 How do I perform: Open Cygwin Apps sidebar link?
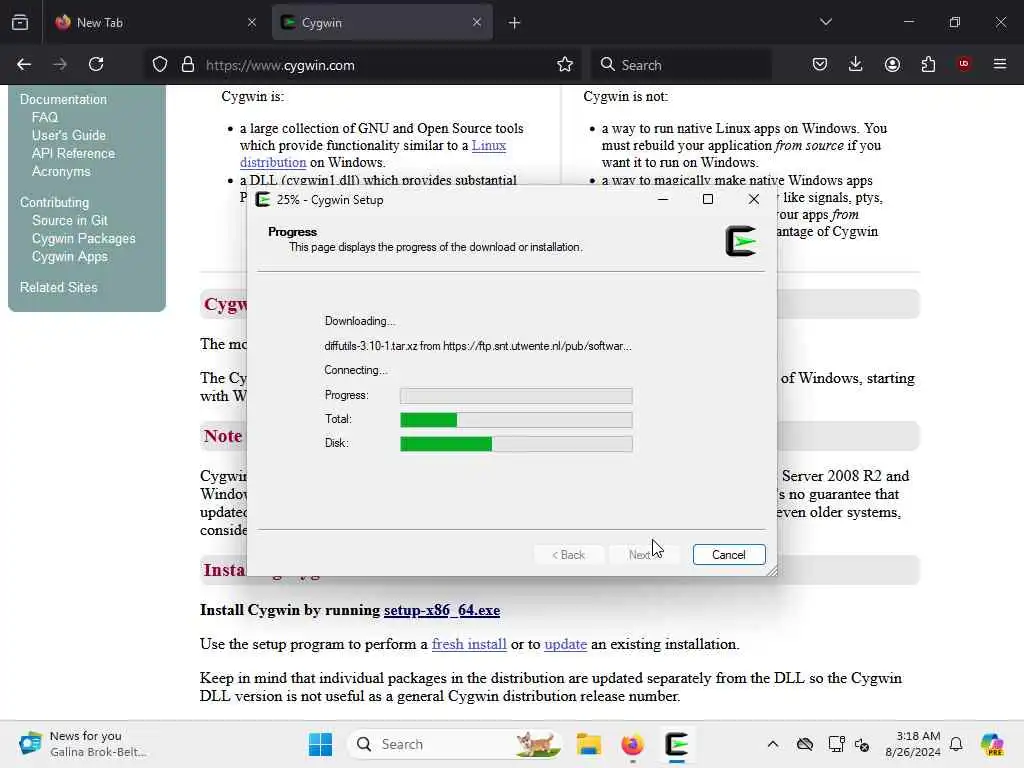coord(69,257)
